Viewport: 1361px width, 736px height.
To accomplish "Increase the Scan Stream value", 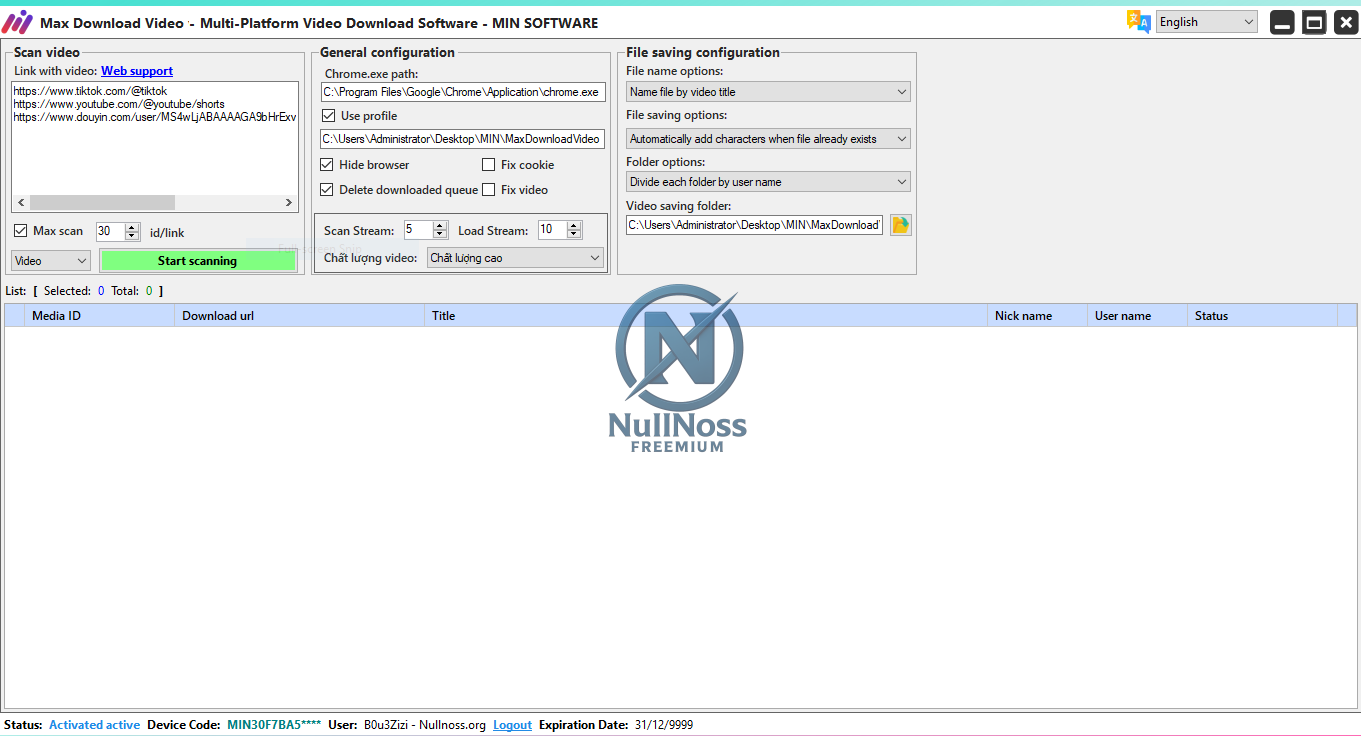I will click(x=440, y=224).
